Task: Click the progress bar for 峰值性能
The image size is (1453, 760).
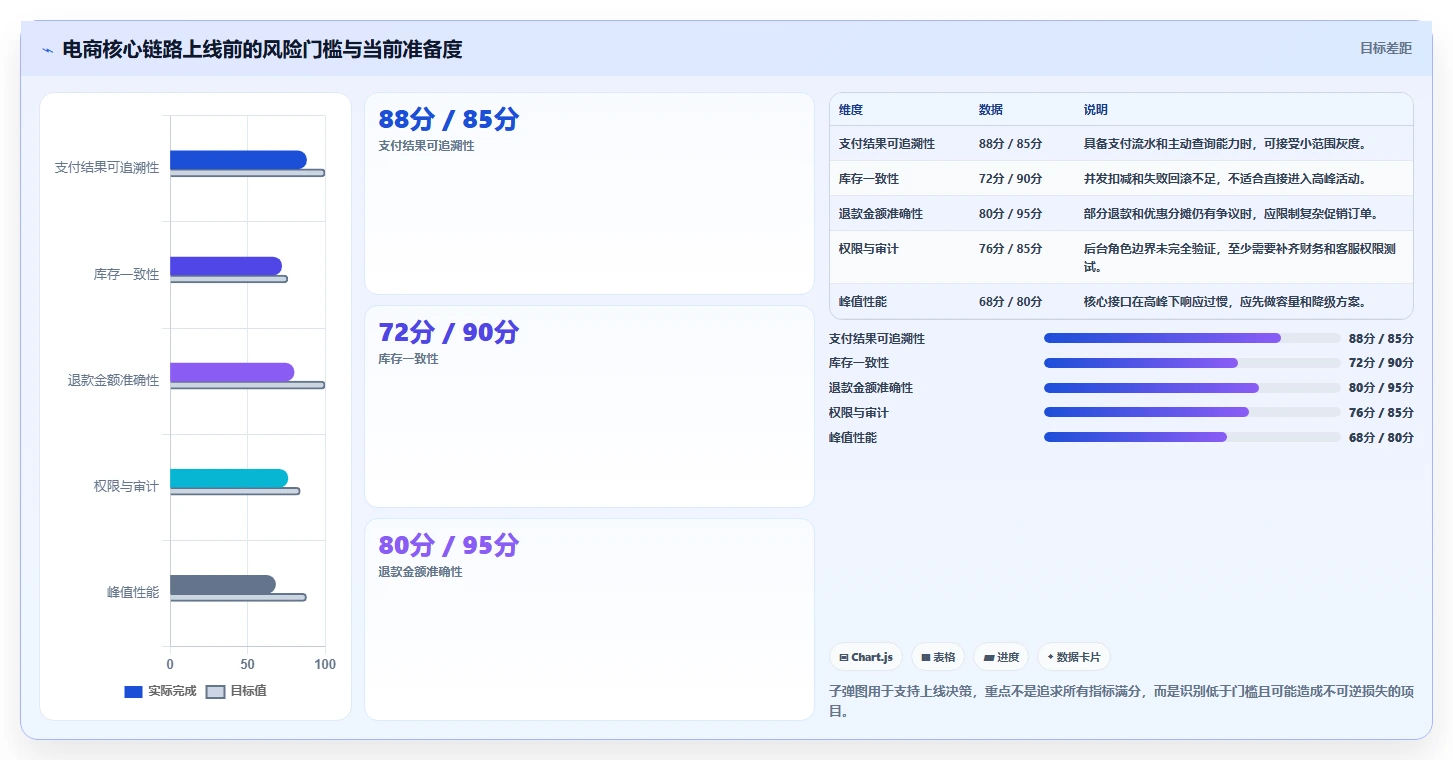Action: point(1192,437)
